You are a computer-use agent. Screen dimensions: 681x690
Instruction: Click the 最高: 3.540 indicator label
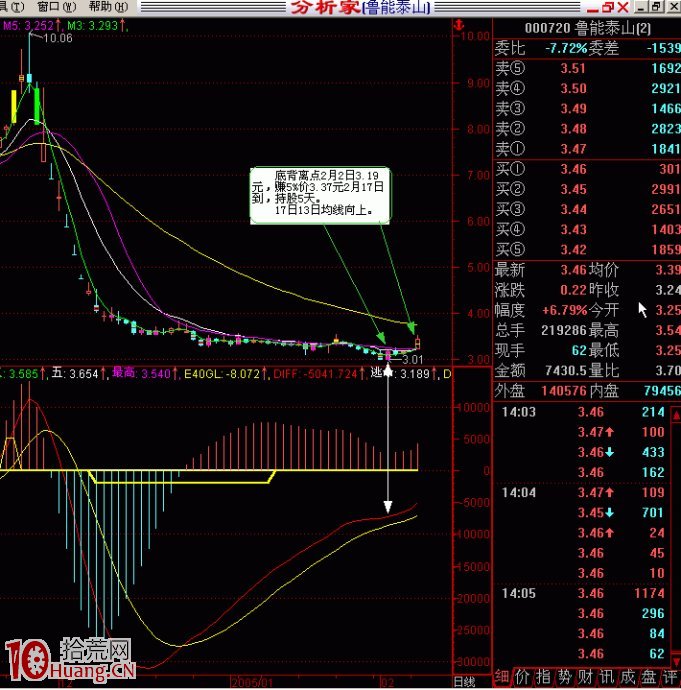click(145, 374)
